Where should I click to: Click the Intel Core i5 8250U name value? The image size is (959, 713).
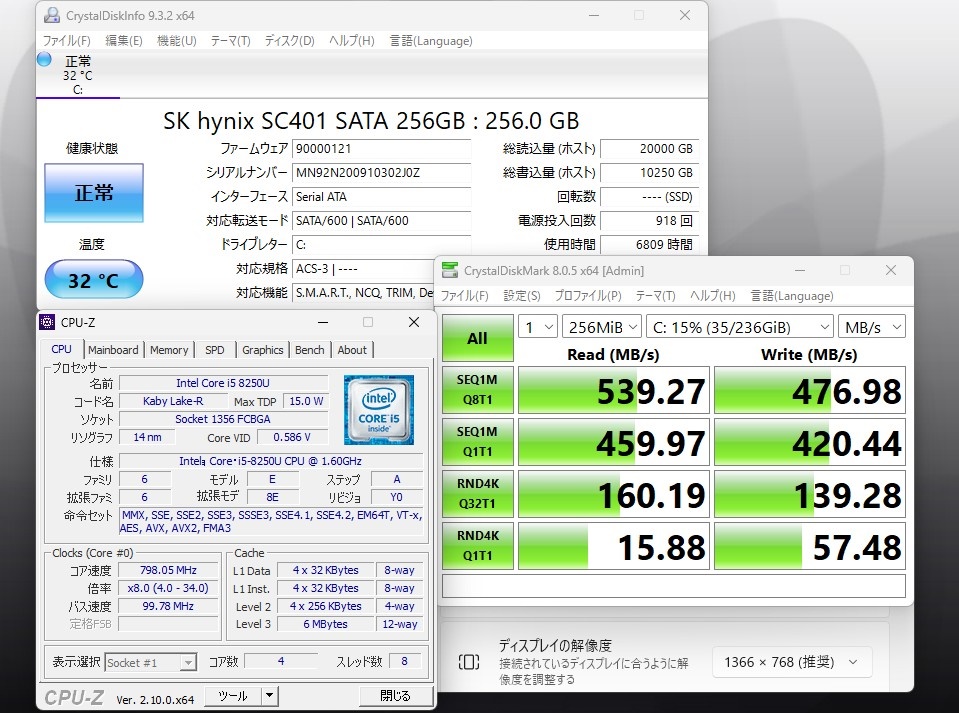pos(223,383)
